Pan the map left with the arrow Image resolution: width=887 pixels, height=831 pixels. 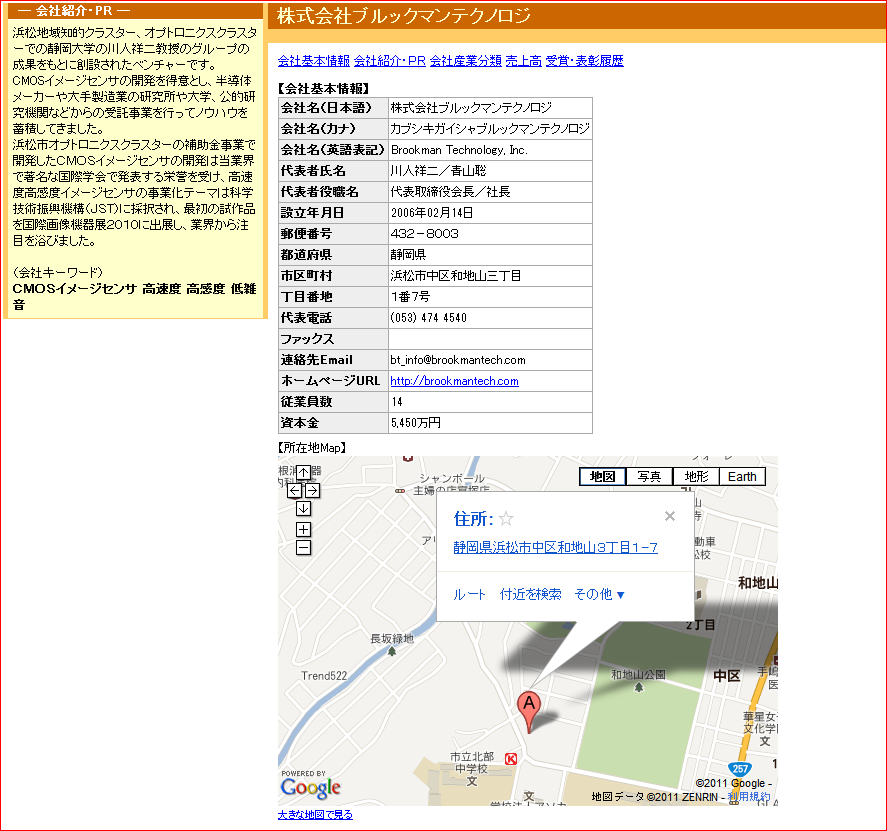coord(294,490)
